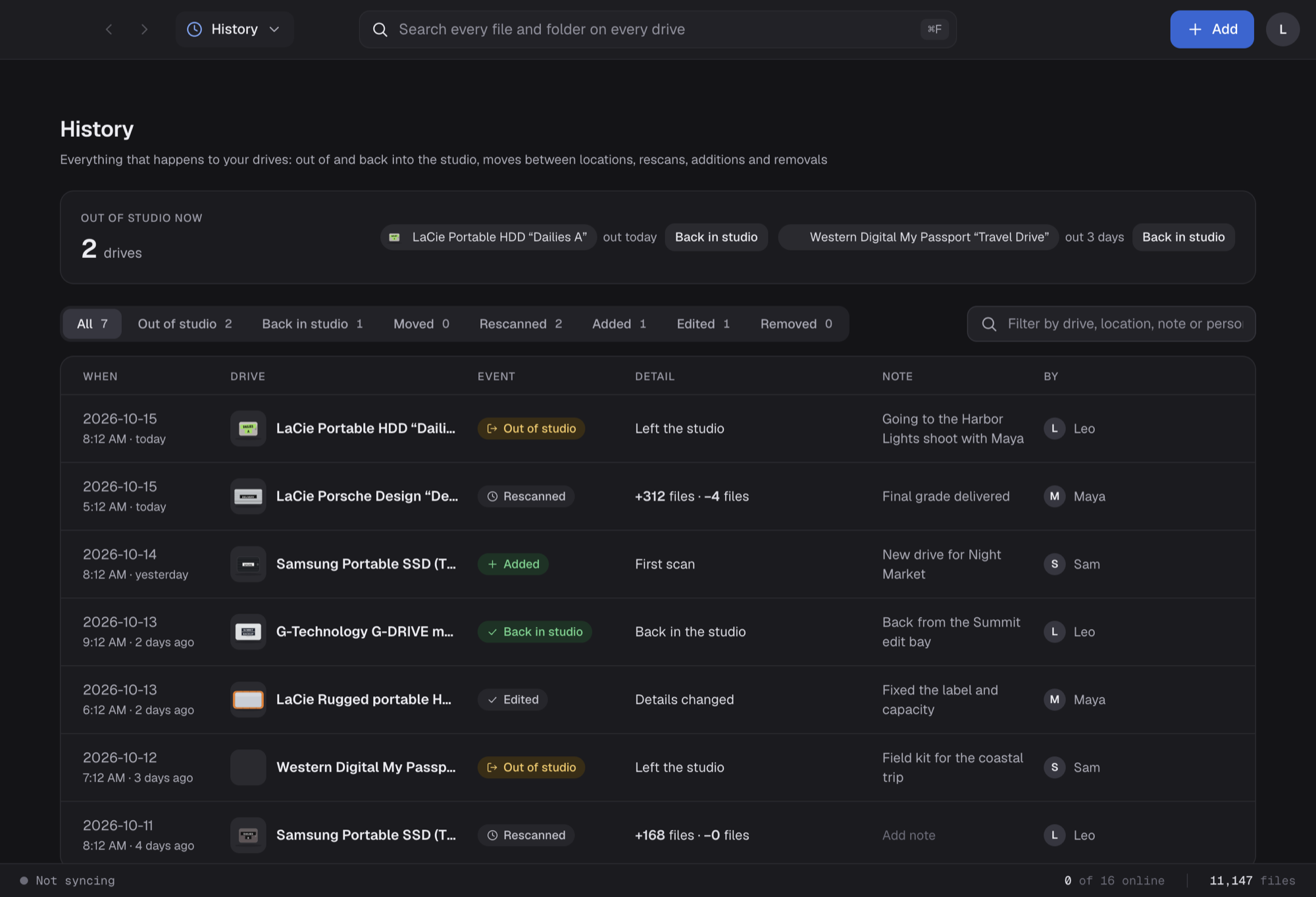Switch to the Moved tab

(x=421, y=324)
